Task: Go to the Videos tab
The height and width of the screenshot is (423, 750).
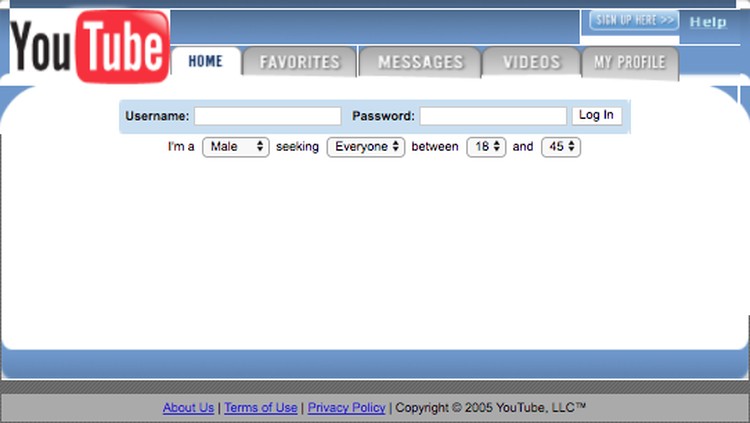Action: 531,62
